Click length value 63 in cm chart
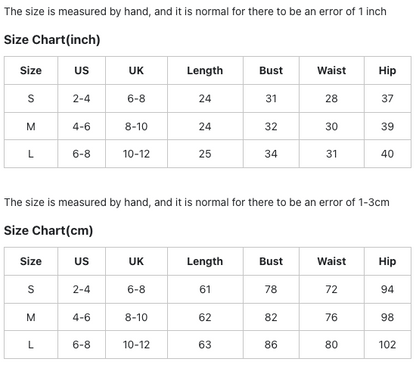This screenshot has height=365, width=416. tap(205, 345)
